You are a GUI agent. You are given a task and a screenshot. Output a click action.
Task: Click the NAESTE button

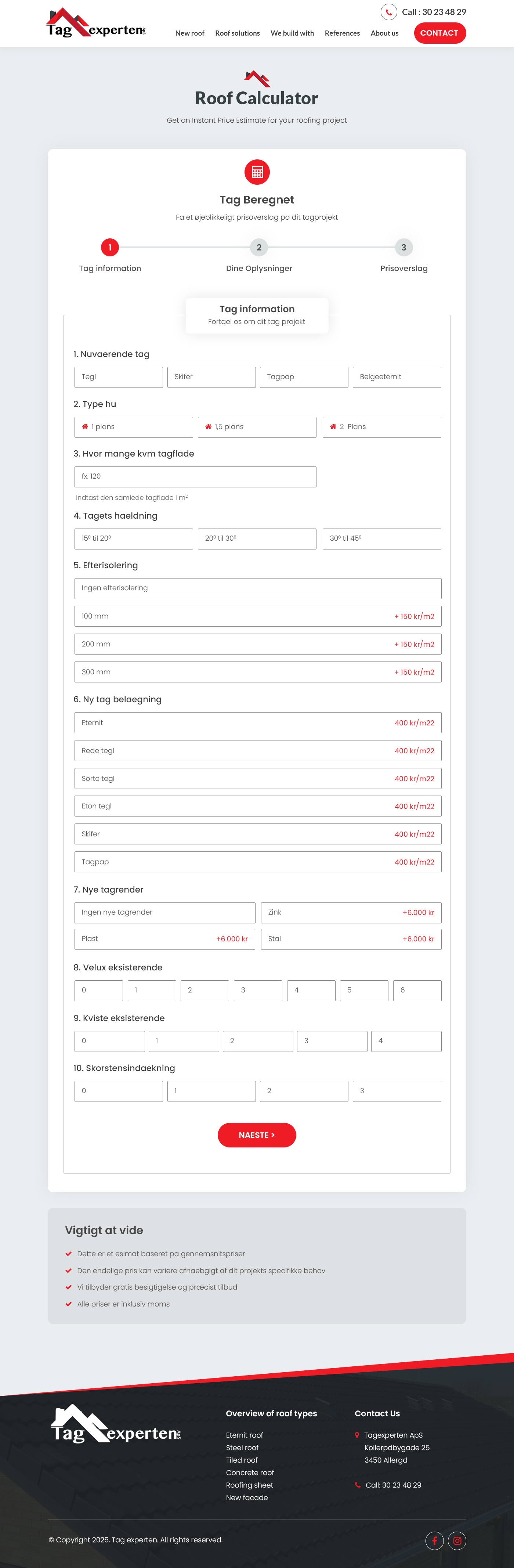[x=257, y=1135]
